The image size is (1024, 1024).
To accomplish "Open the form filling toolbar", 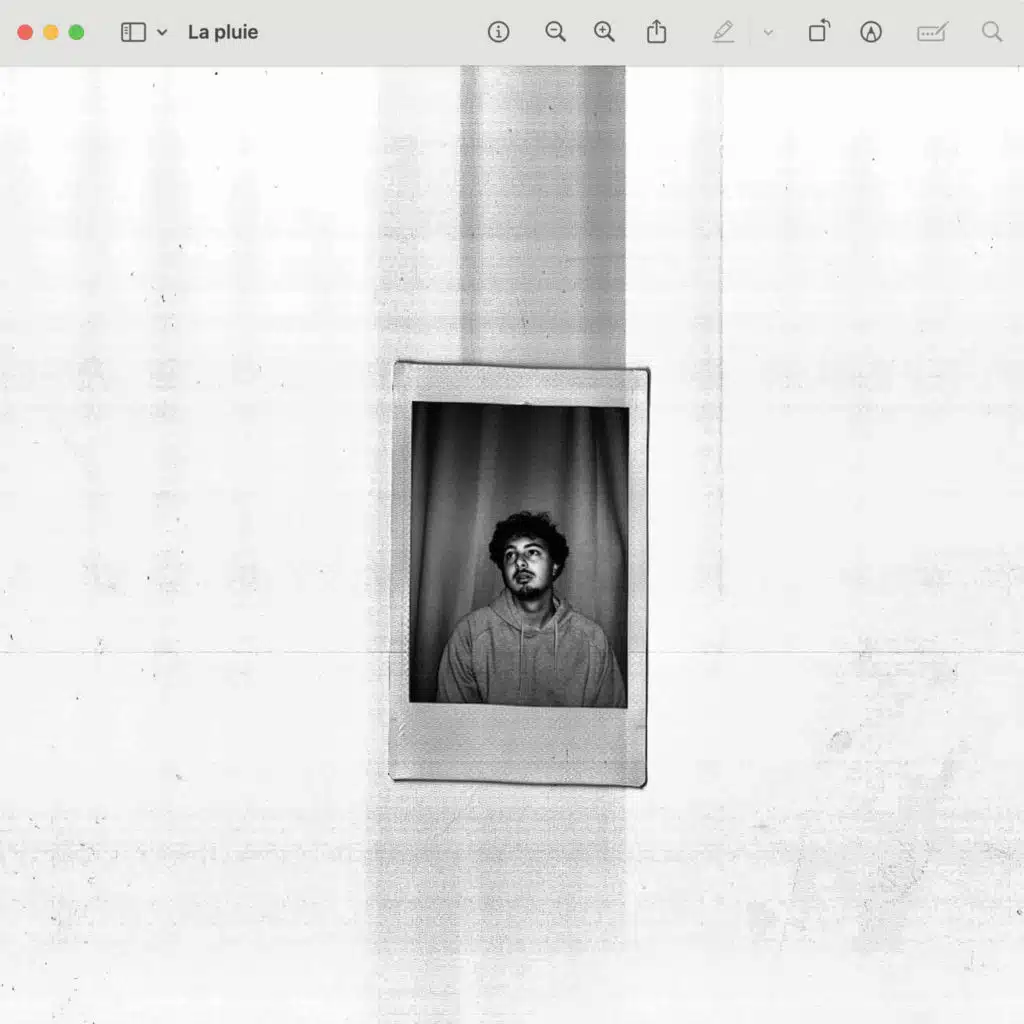I will pos(932,32).
